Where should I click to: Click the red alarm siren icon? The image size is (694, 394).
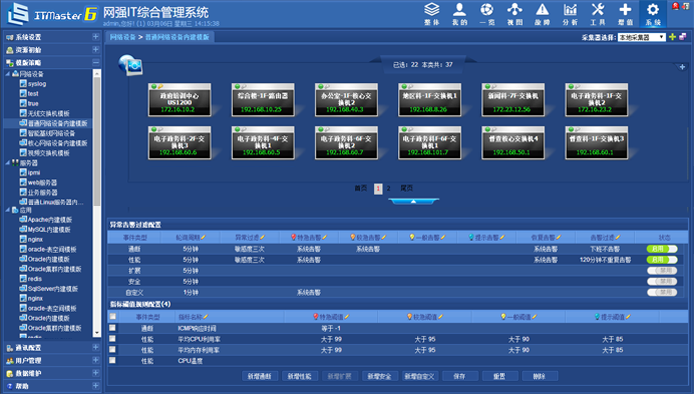[675, 6]
